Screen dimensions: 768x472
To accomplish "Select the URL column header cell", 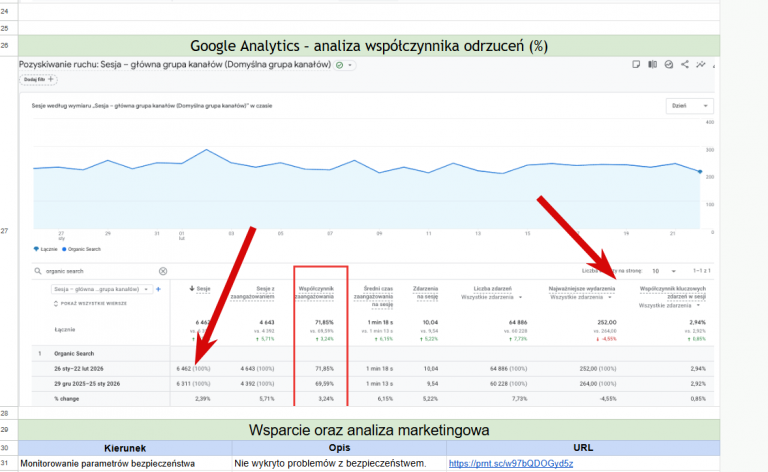I will [x=583, y=448].
